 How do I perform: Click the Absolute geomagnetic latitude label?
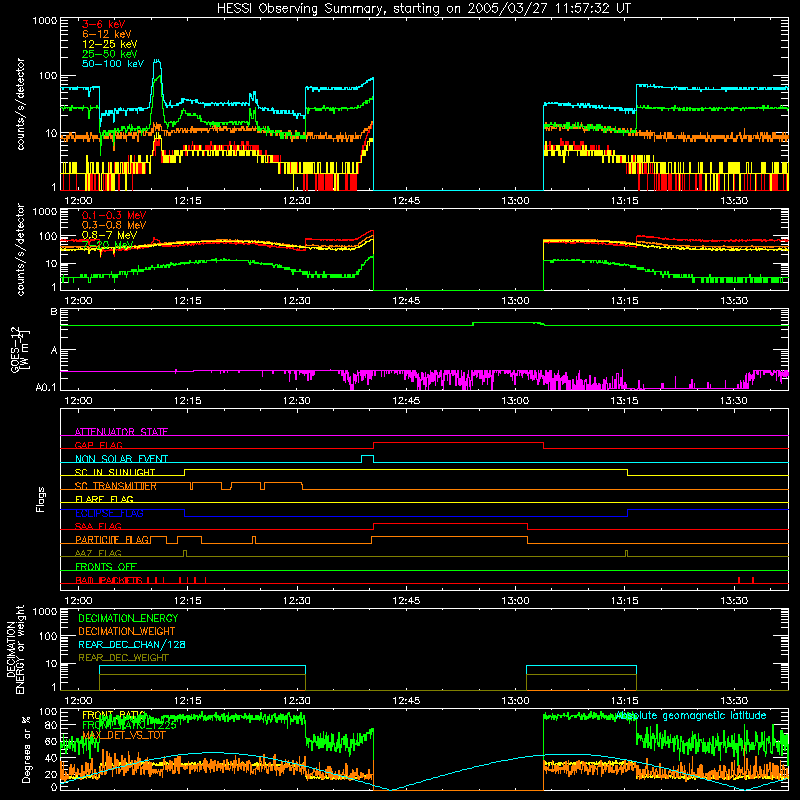[691, 715]
